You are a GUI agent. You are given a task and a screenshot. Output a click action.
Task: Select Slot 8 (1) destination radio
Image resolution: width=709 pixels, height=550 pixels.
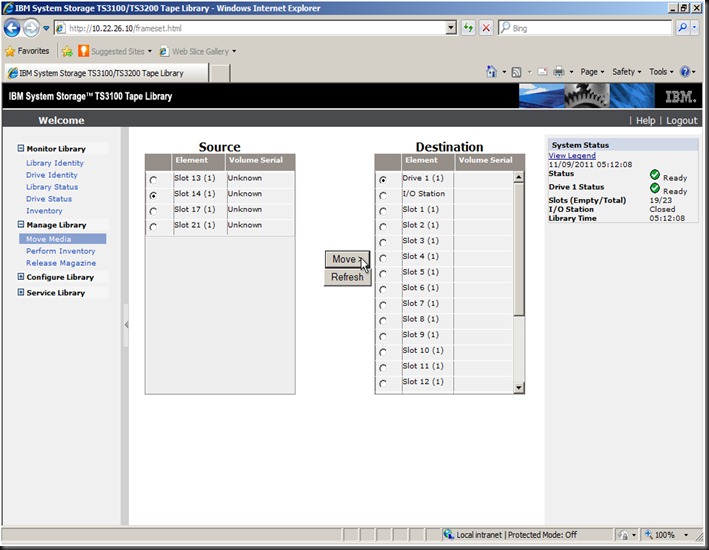383,321
